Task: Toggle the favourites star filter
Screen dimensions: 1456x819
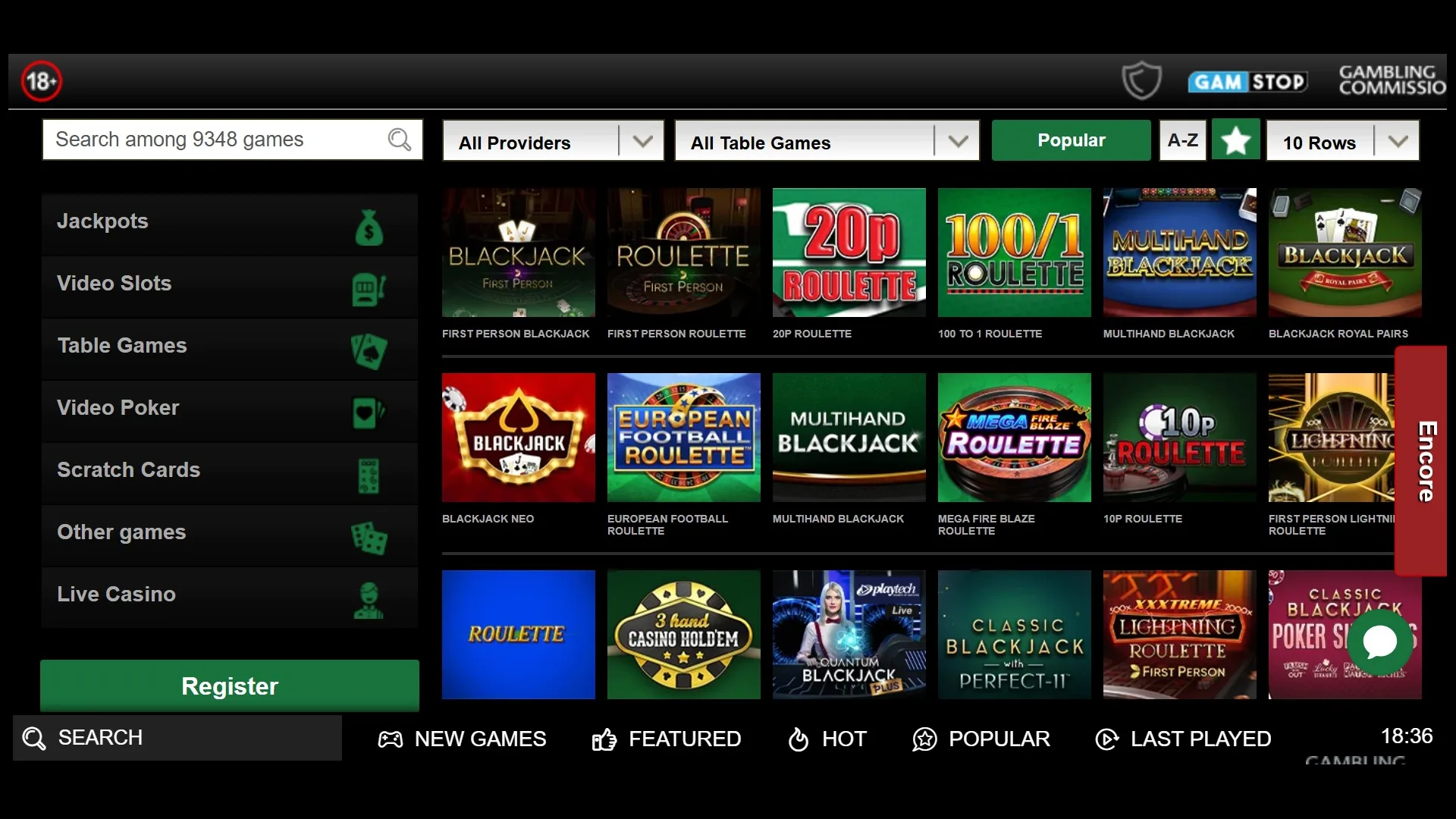Action: click(1235, 140)
